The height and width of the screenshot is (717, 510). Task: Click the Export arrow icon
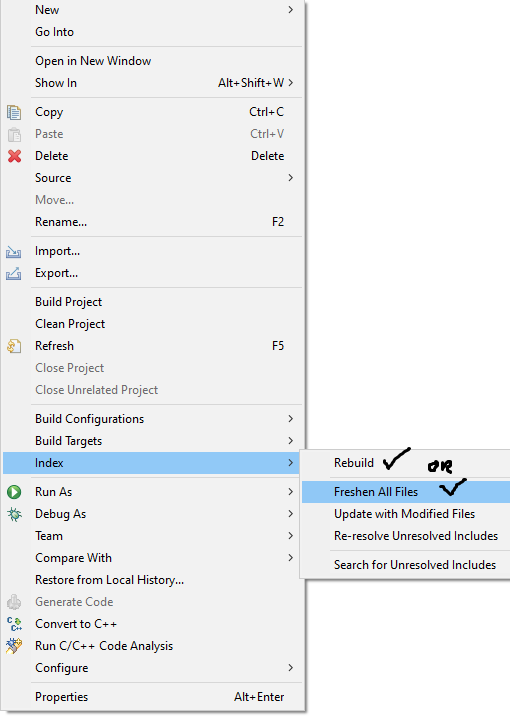(14, 273)
